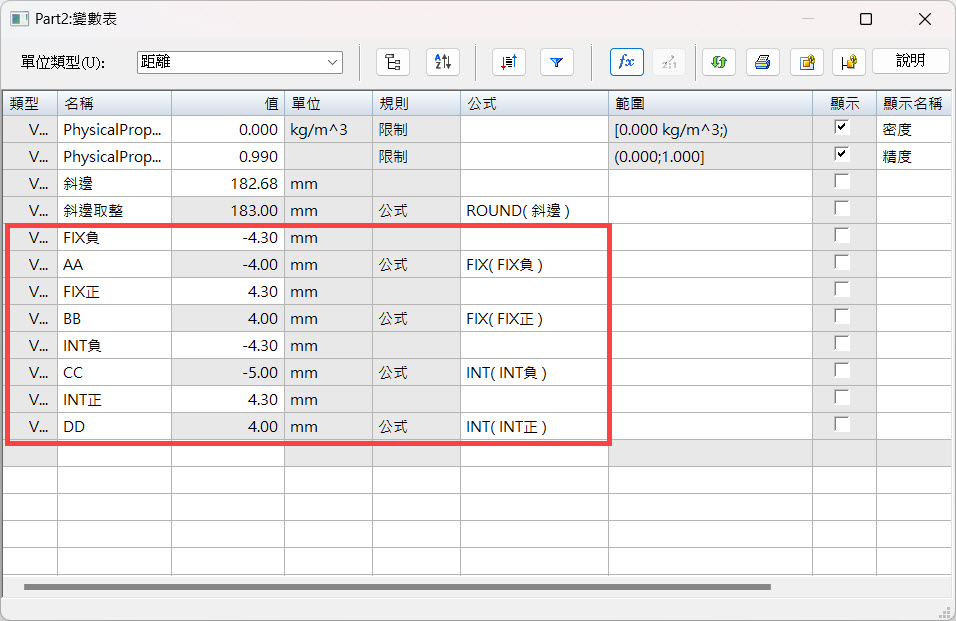Click the 名稱 column header
Screen dimensions: 956x621
click(x=114, y=103)
